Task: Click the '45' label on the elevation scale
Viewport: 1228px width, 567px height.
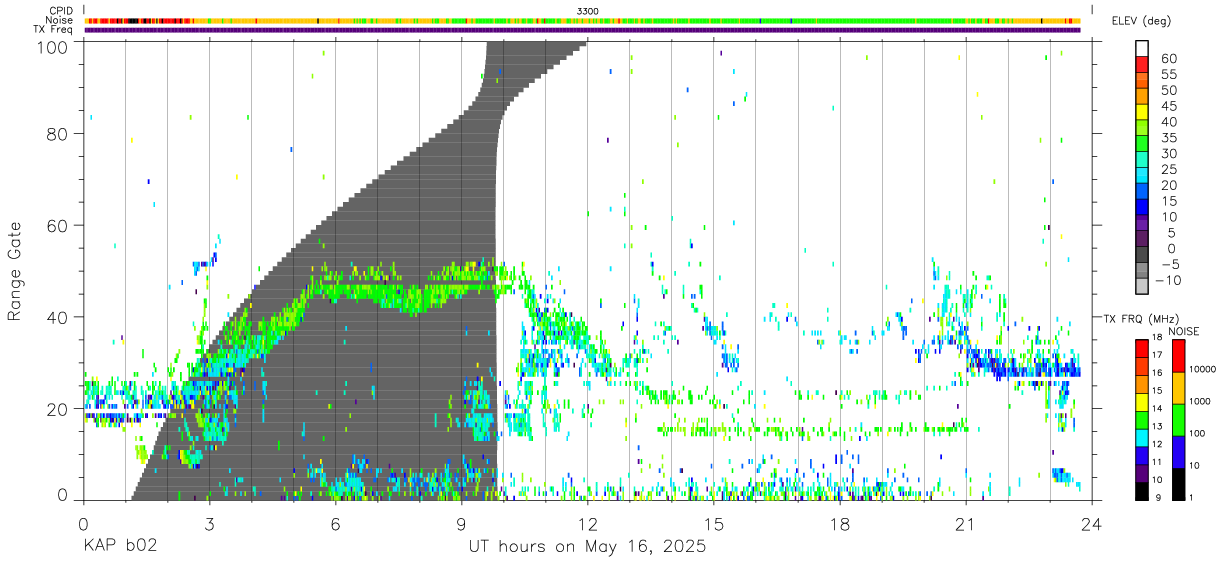Action: [1169, 106]
